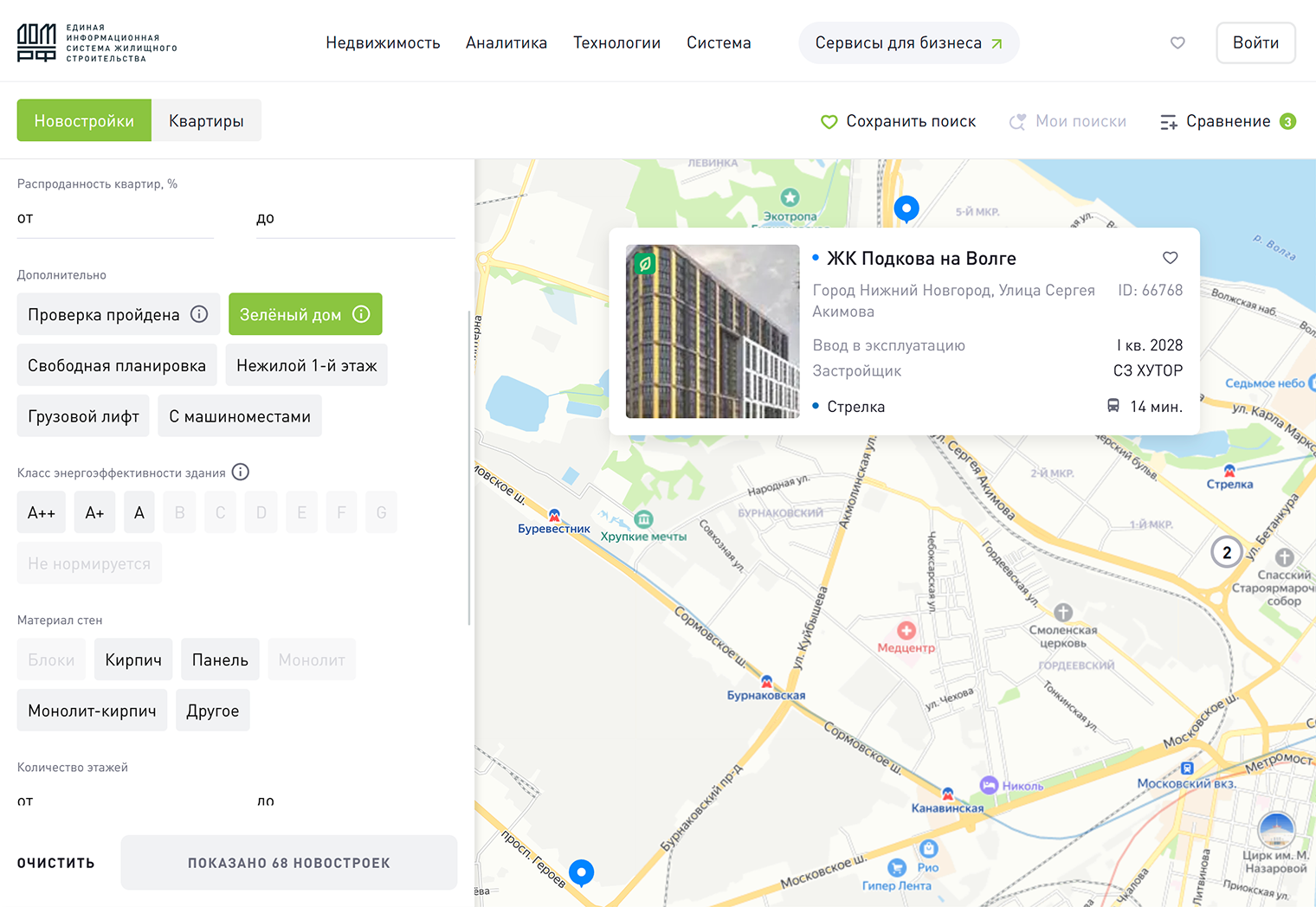This screenshot has height=907, width=1316.
Task: Click info icon next to Проверка пройдена
Action: pos(199,314)
